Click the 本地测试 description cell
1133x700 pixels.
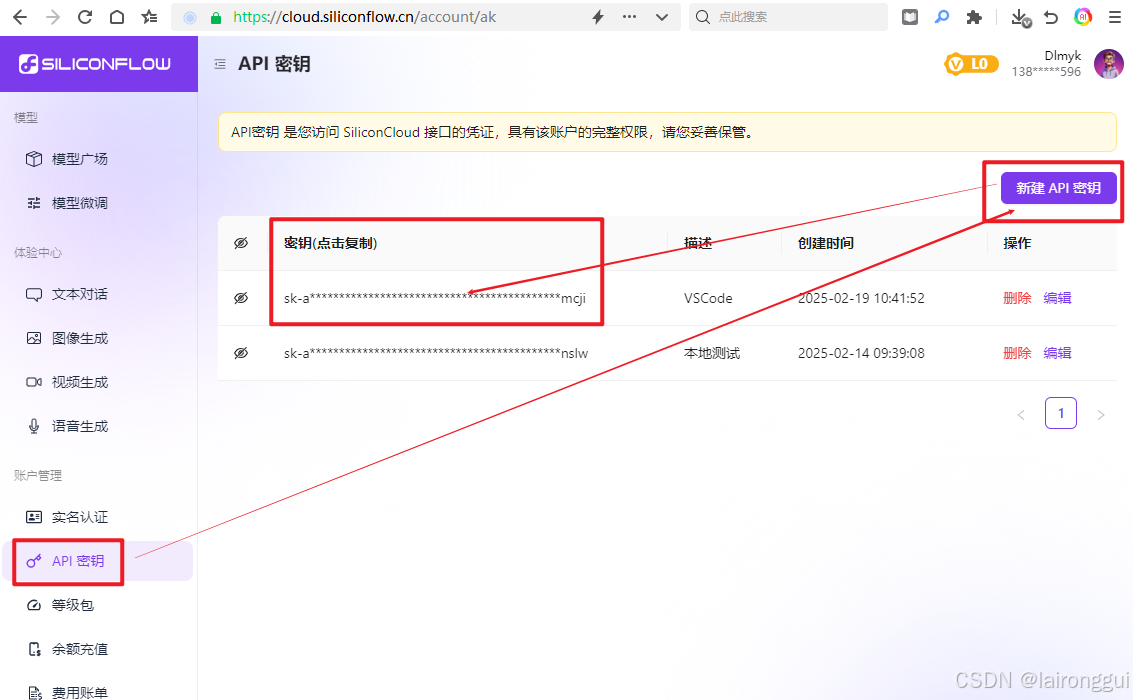coord(712,353)
